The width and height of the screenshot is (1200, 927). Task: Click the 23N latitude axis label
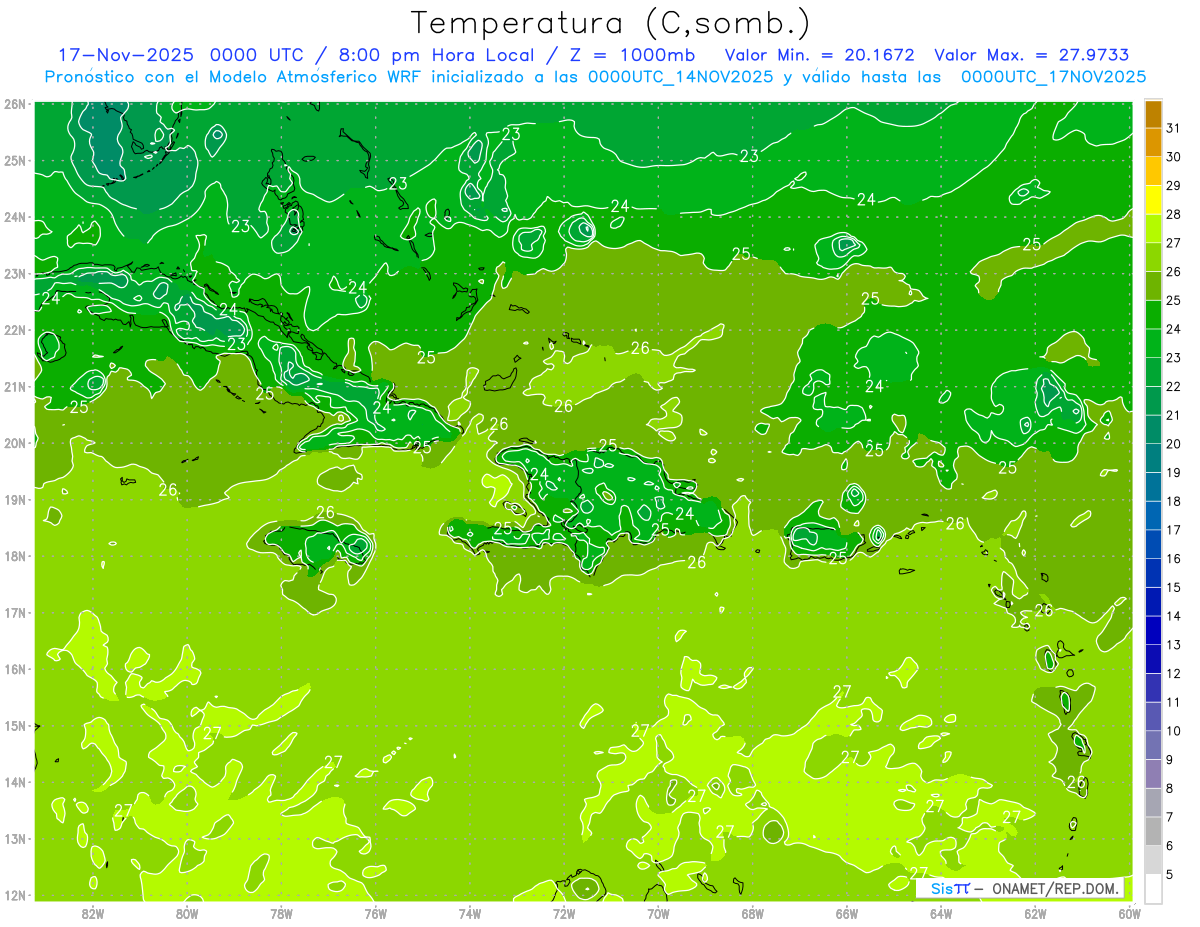tap(15, 273)
